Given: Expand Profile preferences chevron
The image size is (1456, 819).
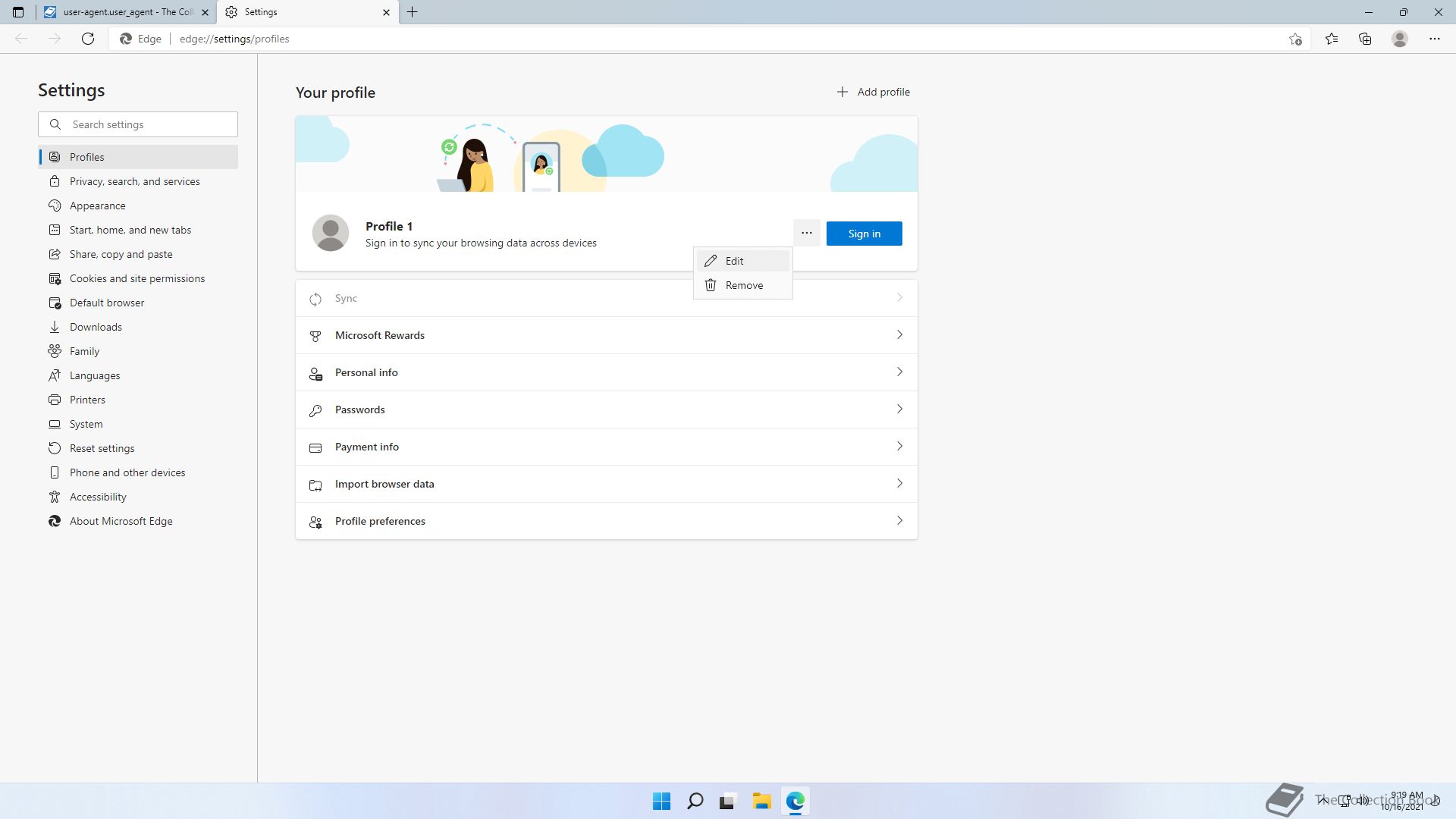Looking at the screenshot, I should coord(899,520).
